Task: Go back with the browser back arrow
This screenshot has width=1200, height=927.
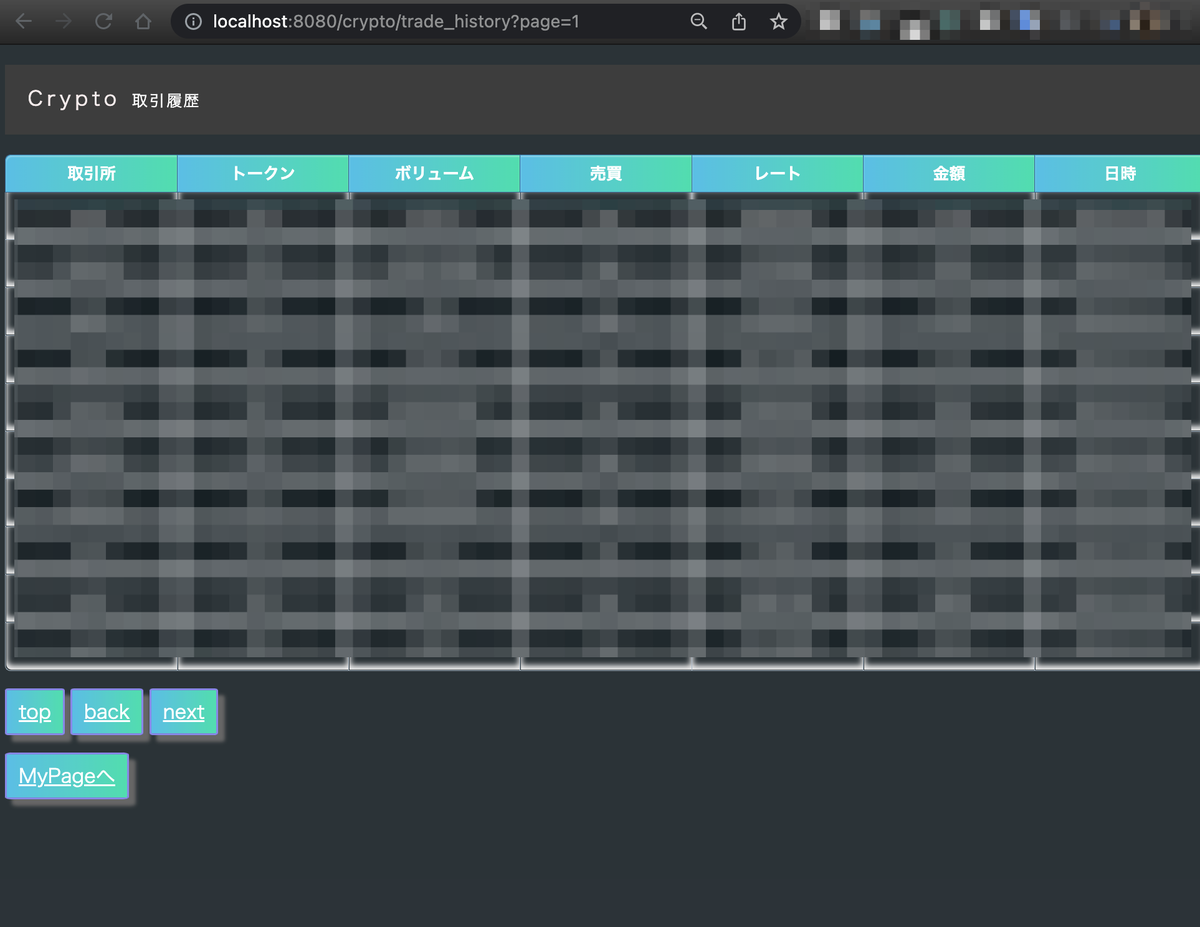Action: 24,21
